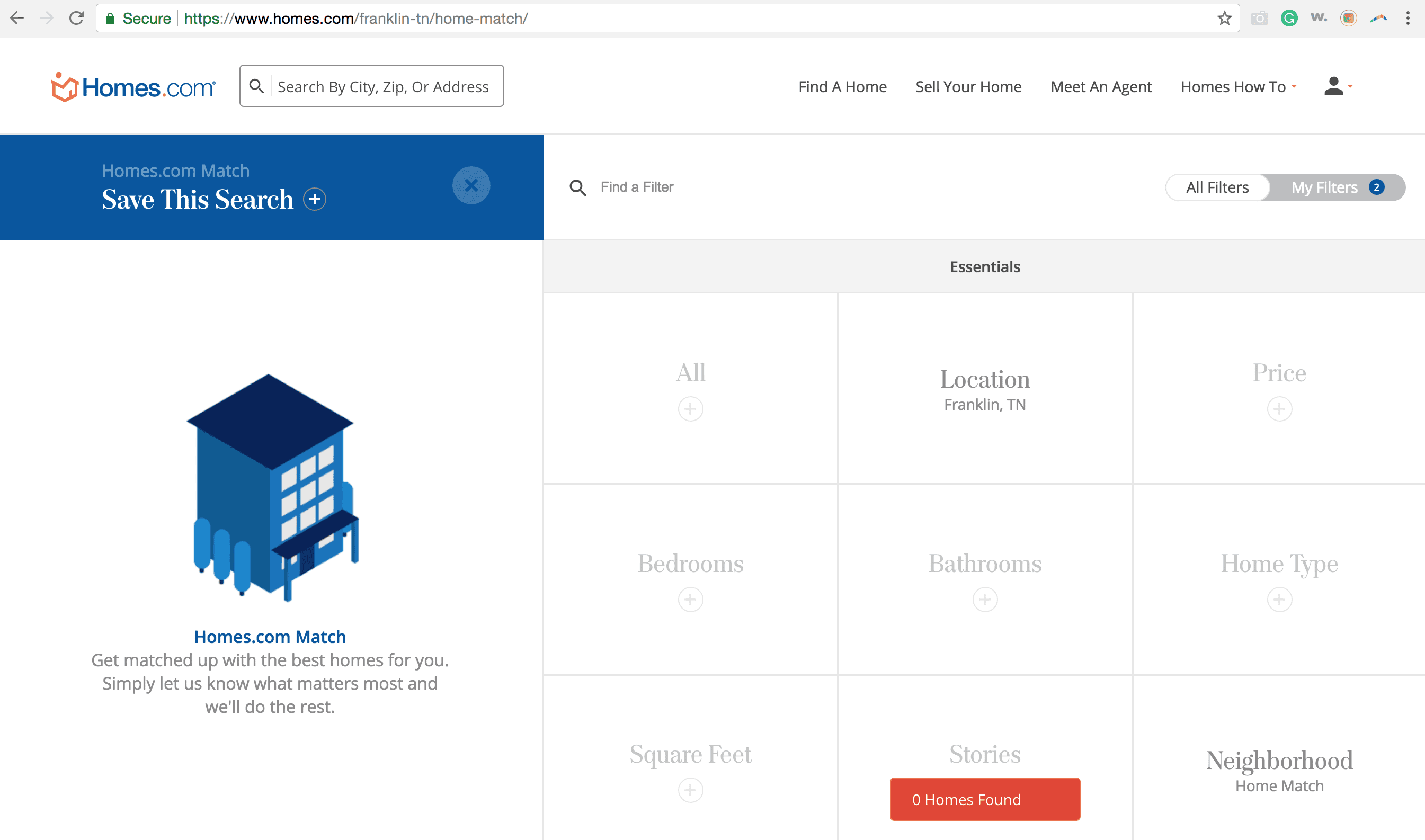
Task: Add the Price filter plus icon
Action: [x=1279, y=409]
